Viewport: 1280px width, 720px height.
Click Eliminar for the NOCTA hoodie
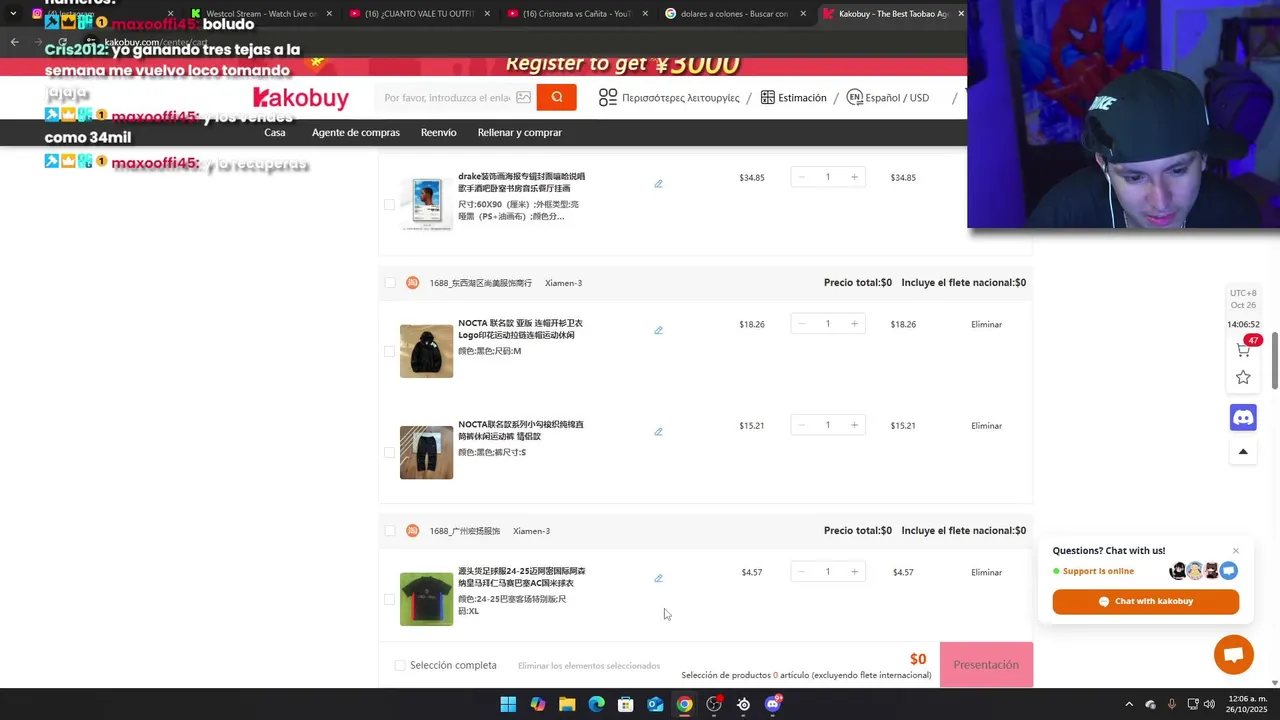click(986, 324)
